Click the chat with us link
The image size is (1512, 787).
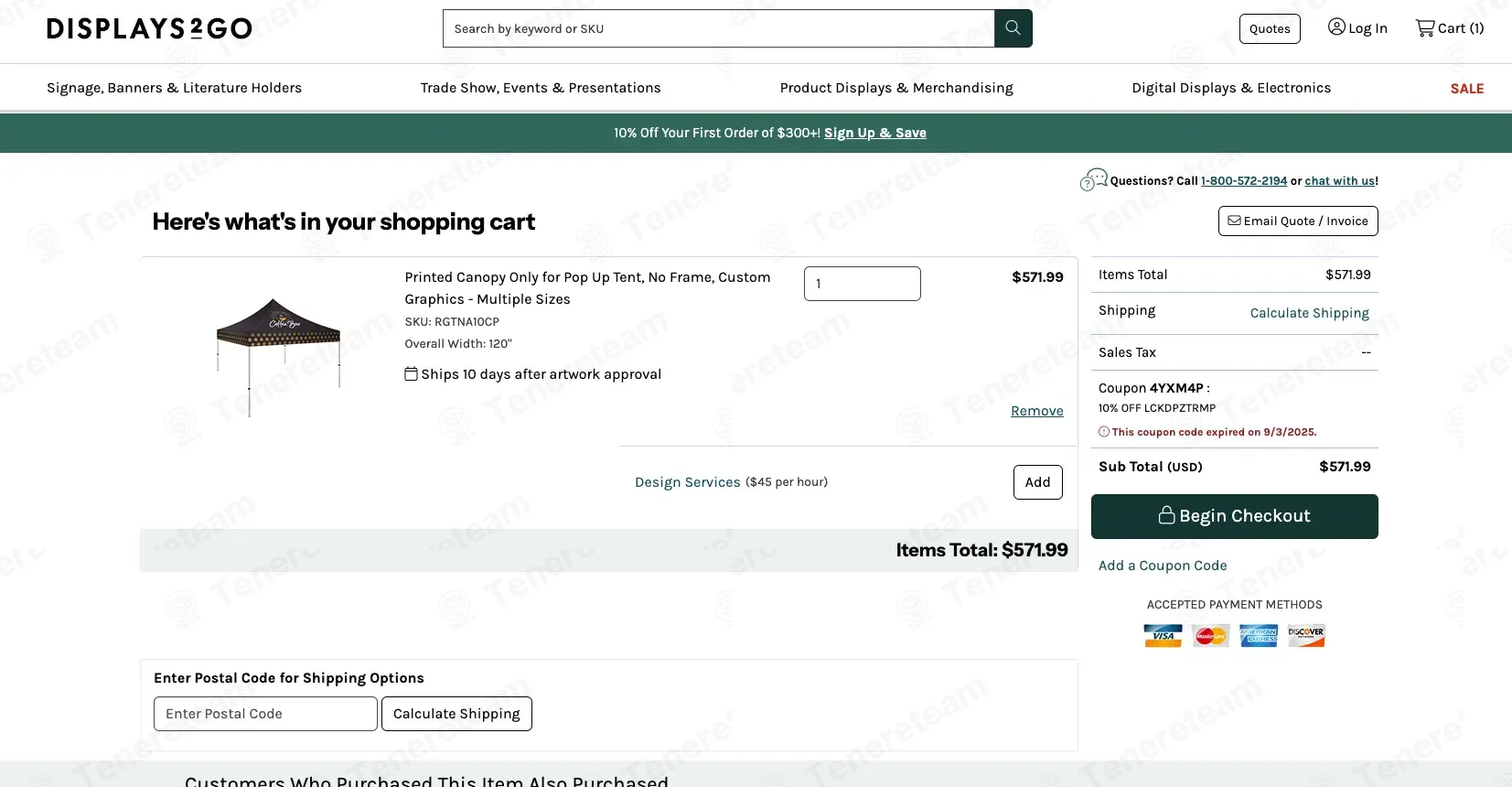1340,181
